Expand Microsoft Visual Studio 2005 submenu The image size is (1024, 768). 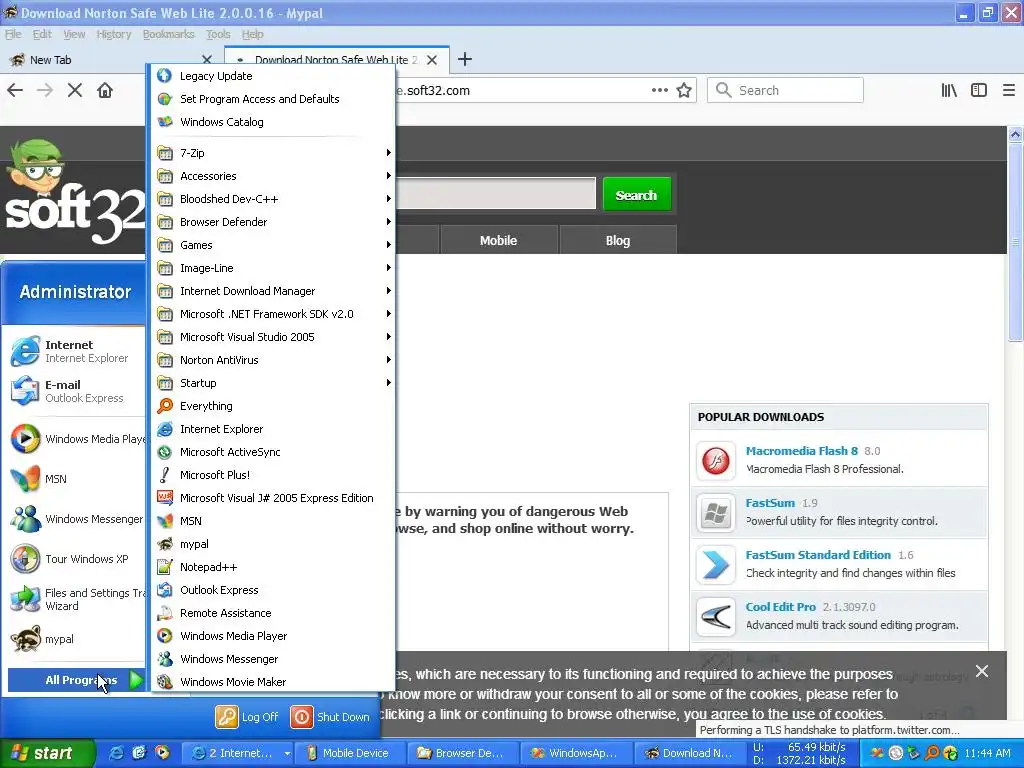[272, 337]
